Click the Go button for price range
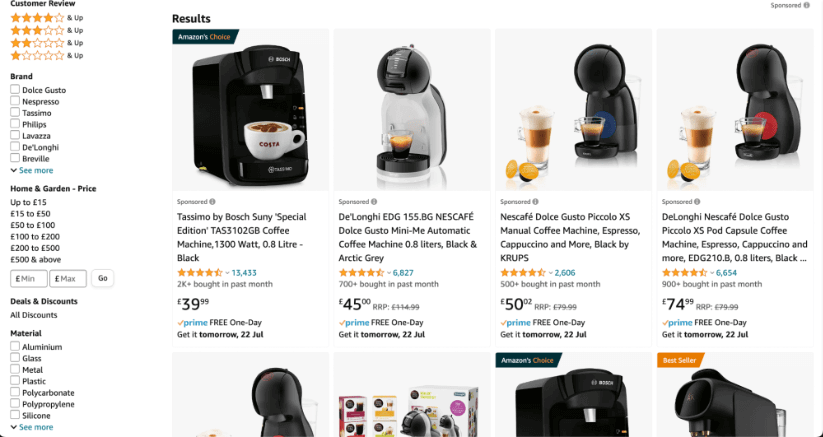The height and width of the screenshot is (437, 823). (102, 278)
